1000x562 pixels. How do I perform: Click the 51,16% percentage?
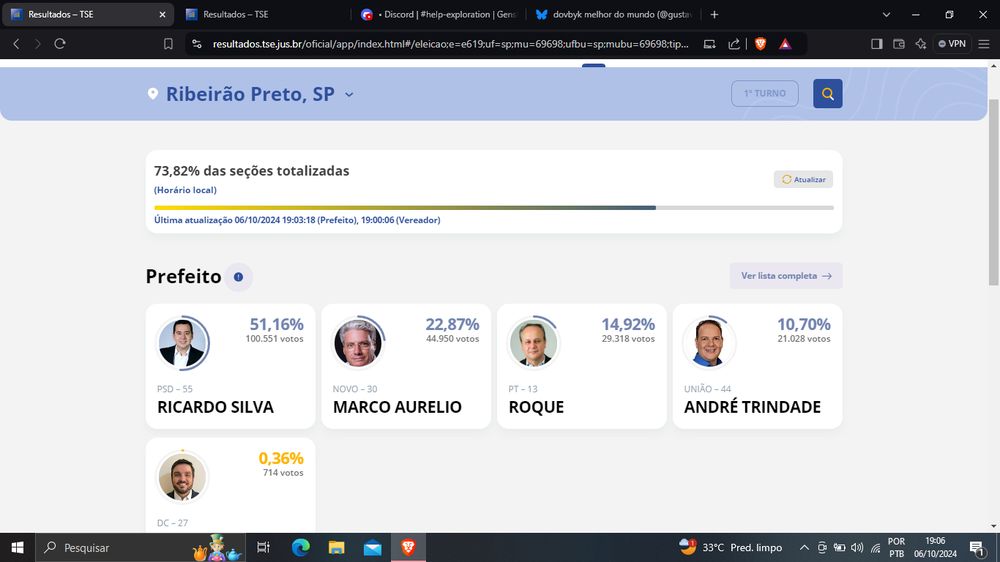(x=276, y=324)
